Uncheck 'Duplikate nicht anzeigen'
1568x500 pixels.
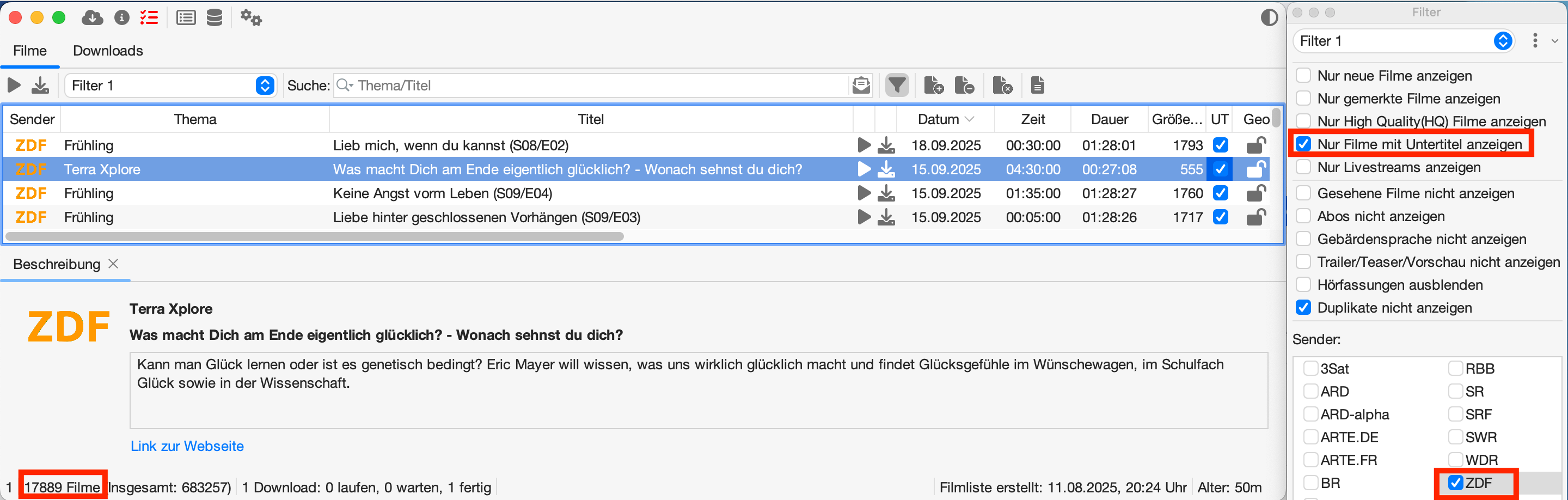pos(1303,308)
